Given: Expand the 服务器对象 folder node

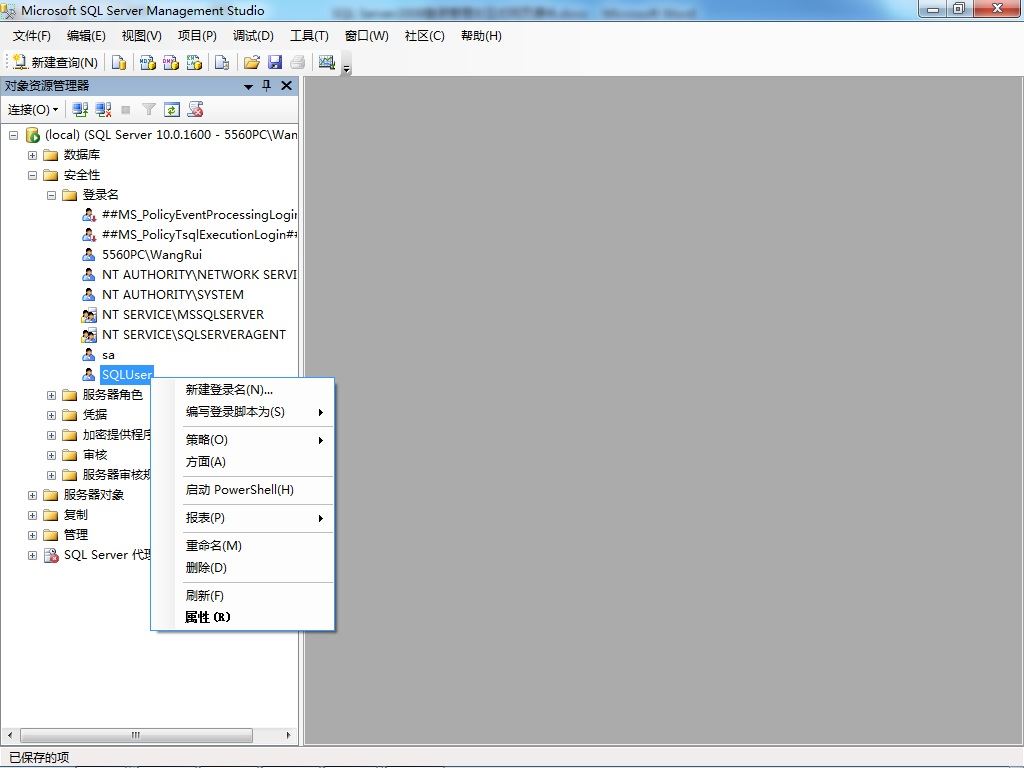Looking at the screenshot, I should click(32, 495).
